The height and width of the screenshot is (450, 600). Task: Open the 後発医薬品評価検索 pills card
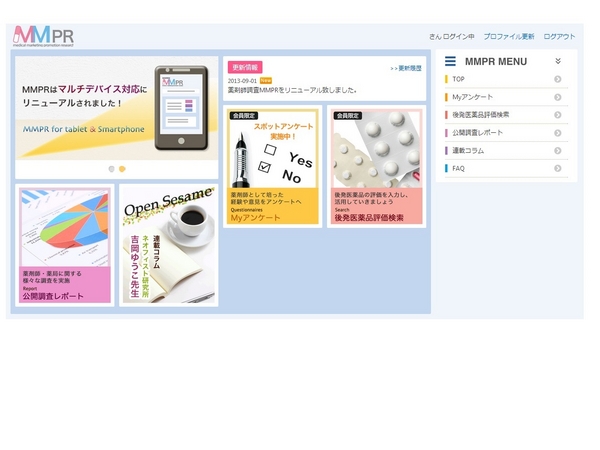tap(377, 166)
